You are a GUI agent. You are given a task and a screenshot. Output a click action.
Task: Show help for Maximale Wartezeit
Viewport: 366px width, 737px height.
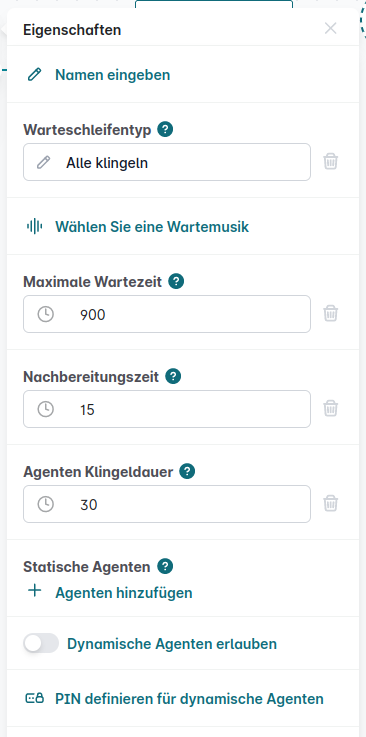(x=176, y=282)
